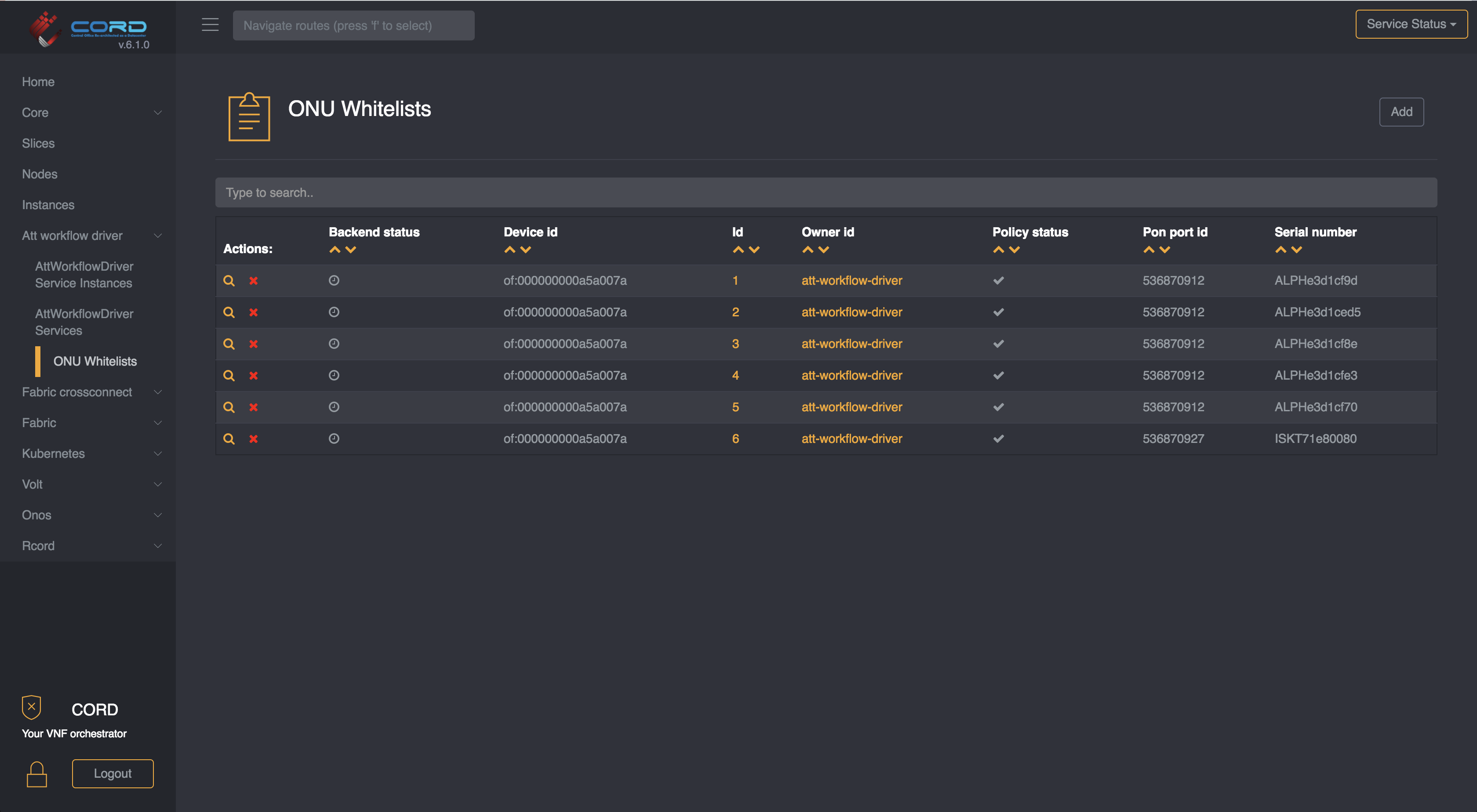Click the lock icon beside Logout
Screen dimensions: 1477x812
[x=36, y=774]
